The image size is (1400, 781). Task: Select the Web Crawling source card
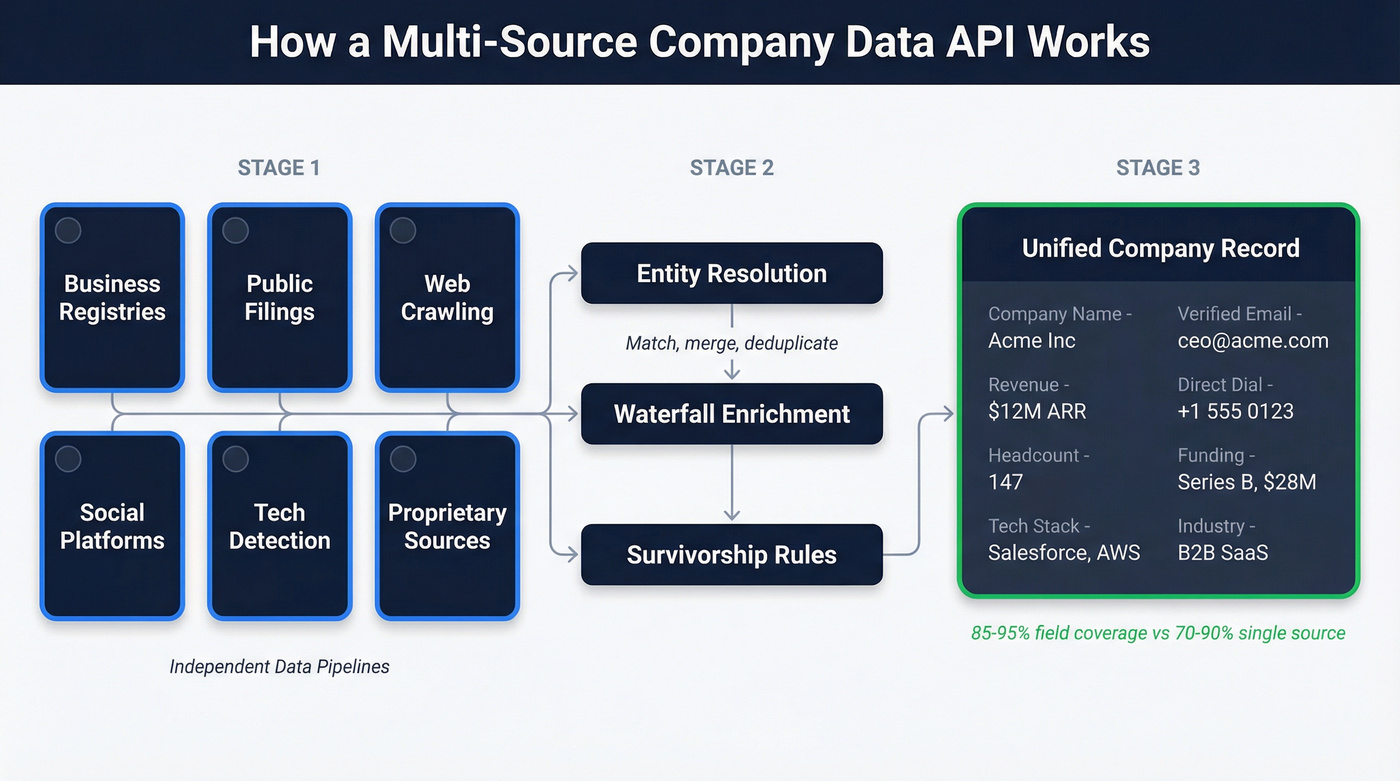(447, 298)
